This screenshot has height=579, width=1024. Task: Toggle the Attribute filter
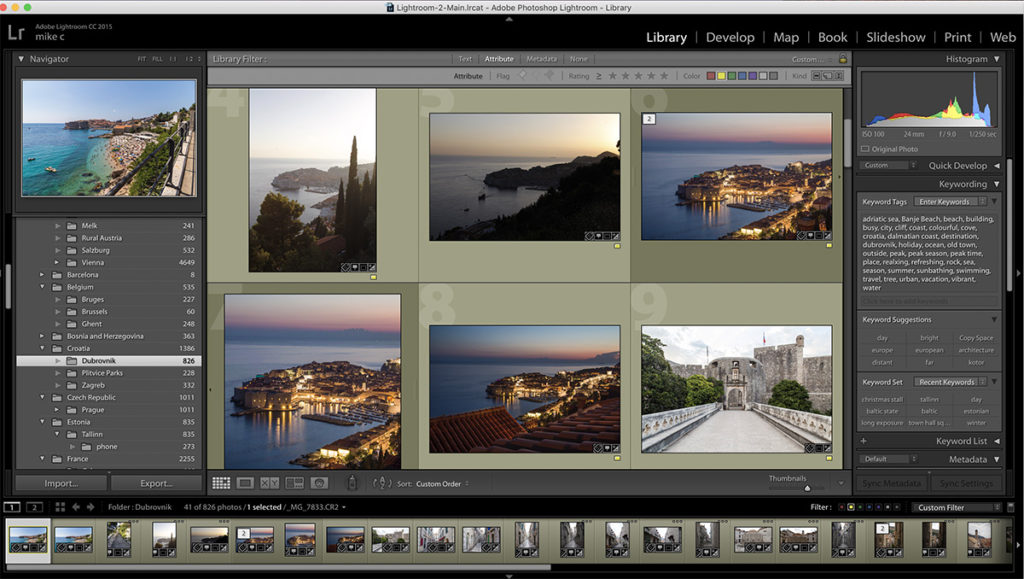(x=499, y=58)
